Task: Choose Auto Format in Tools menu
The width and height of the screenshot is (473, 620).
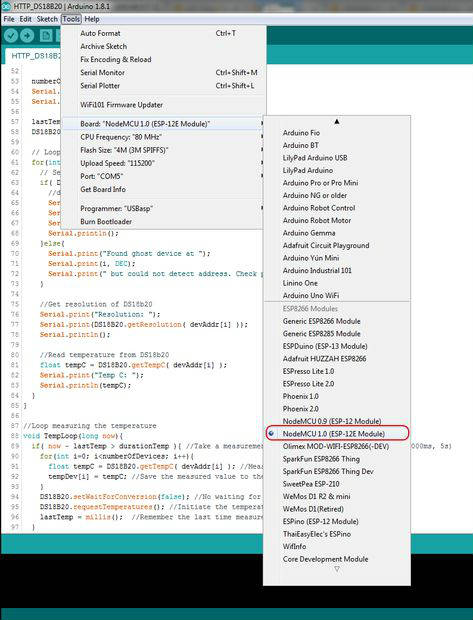Action: click(163, 33)
